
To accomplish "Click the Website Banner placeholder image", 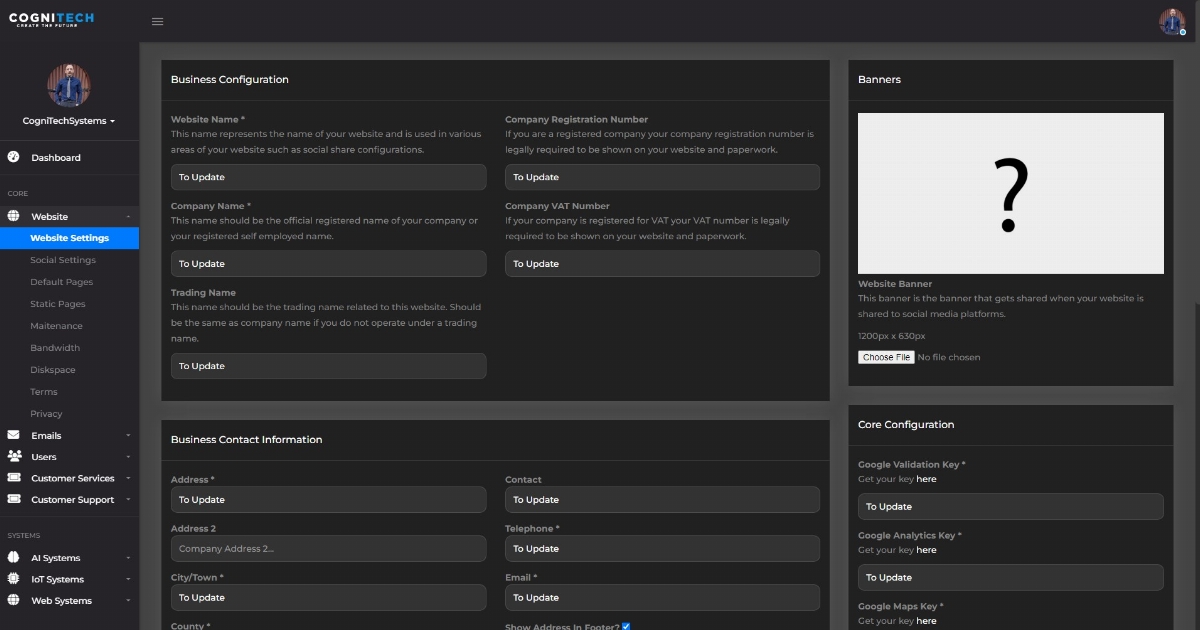I will (1010, 192).
